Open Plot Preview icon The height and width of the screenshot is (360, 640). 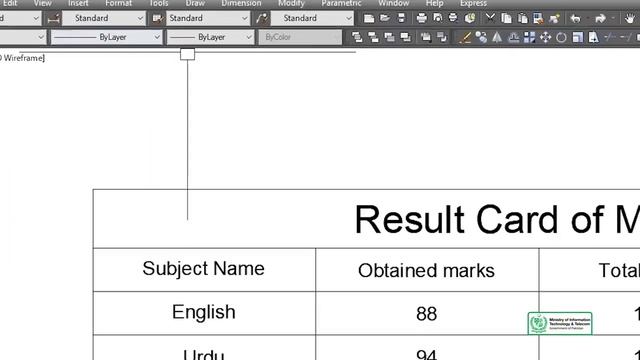click(x=438, y=18)
